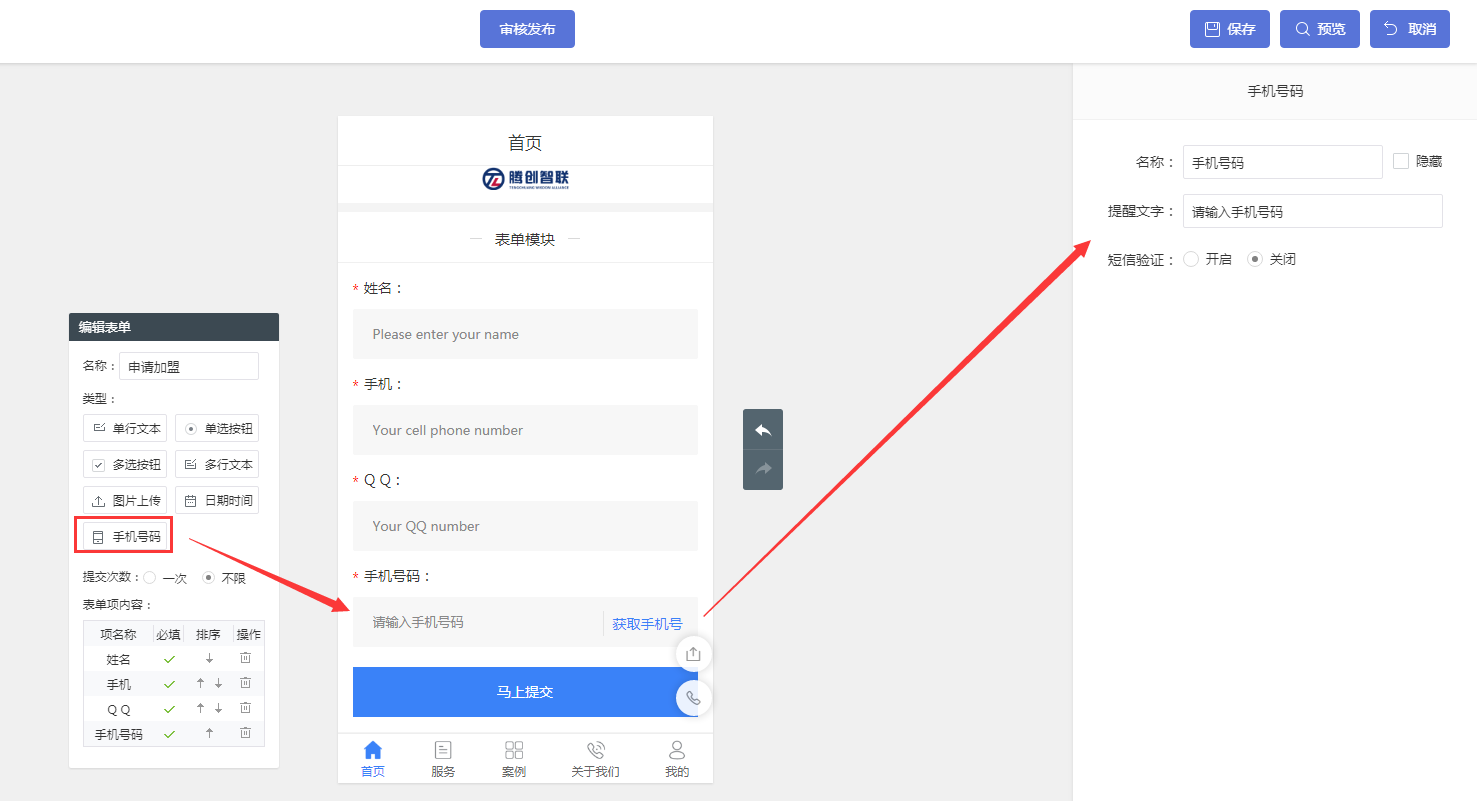Click the redo arrow icon
The width and height of the screenshot is (1477, 801).
(x=762, y=469)
